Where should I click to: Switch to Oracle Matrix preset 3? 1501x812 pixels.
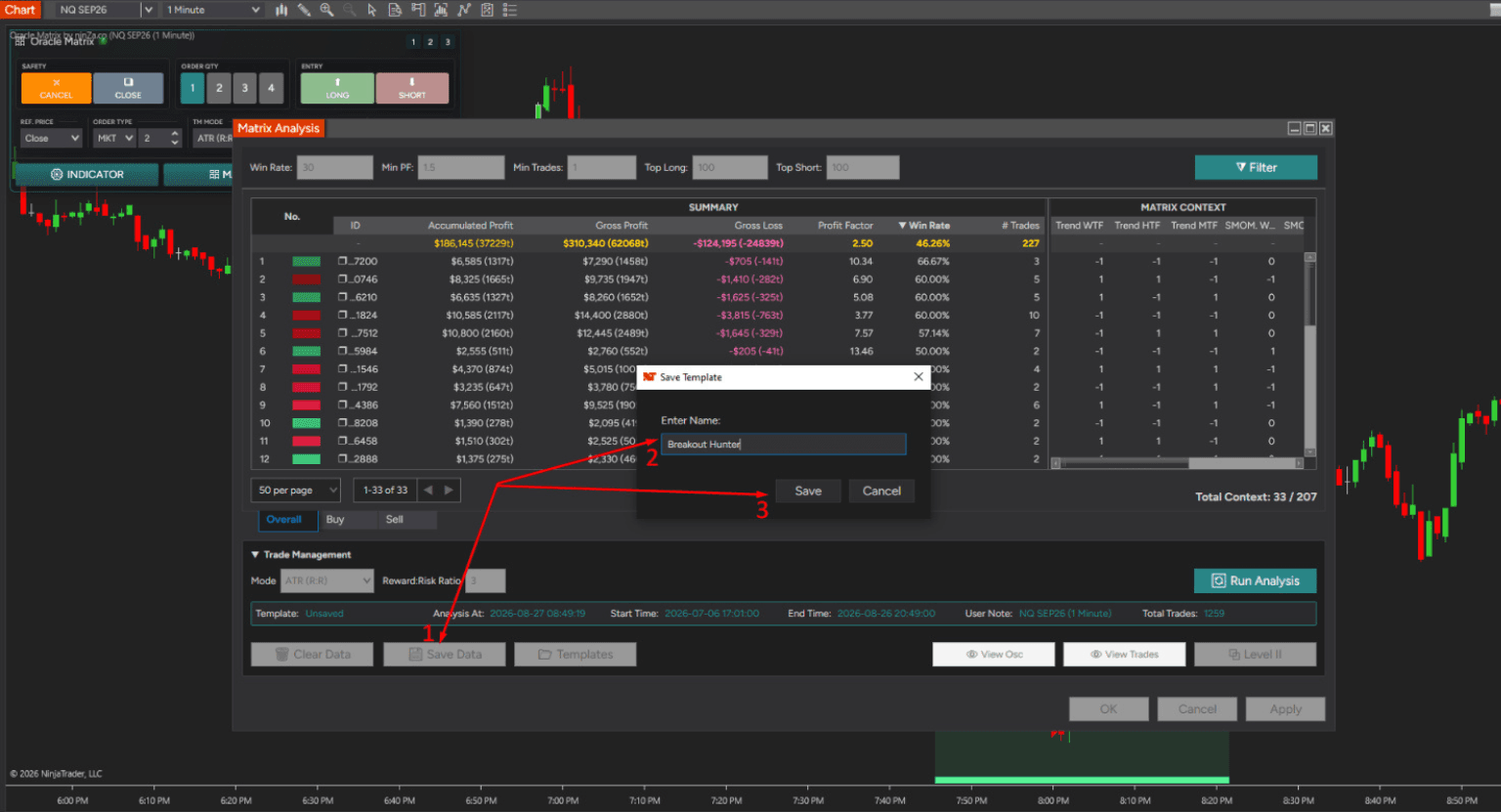(x=448, y=42)
